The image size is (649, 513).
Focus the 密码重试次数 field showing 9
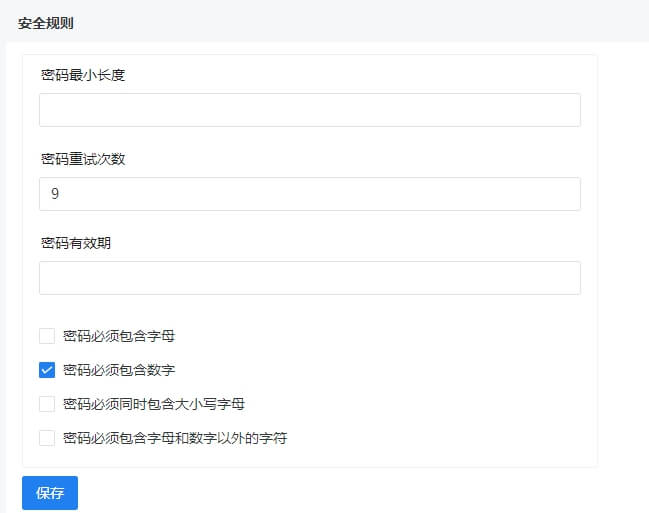[310, 194]
